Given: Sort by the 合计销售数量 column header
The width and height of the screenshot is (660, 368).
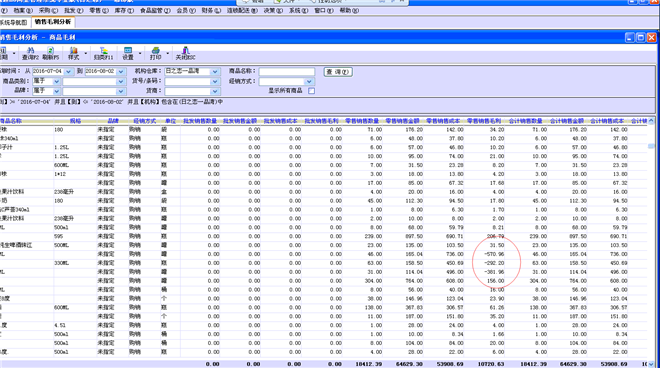Looking at the screenshot, I should 525,121.
